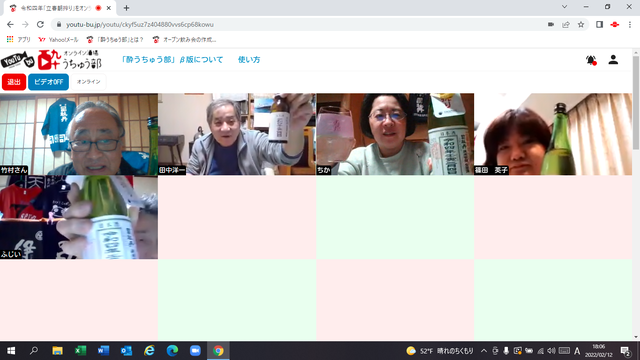Click the camera permission icon in address bar
This screenshot has width=640, height=360.
pyautogui.click(x=551, y=24)
